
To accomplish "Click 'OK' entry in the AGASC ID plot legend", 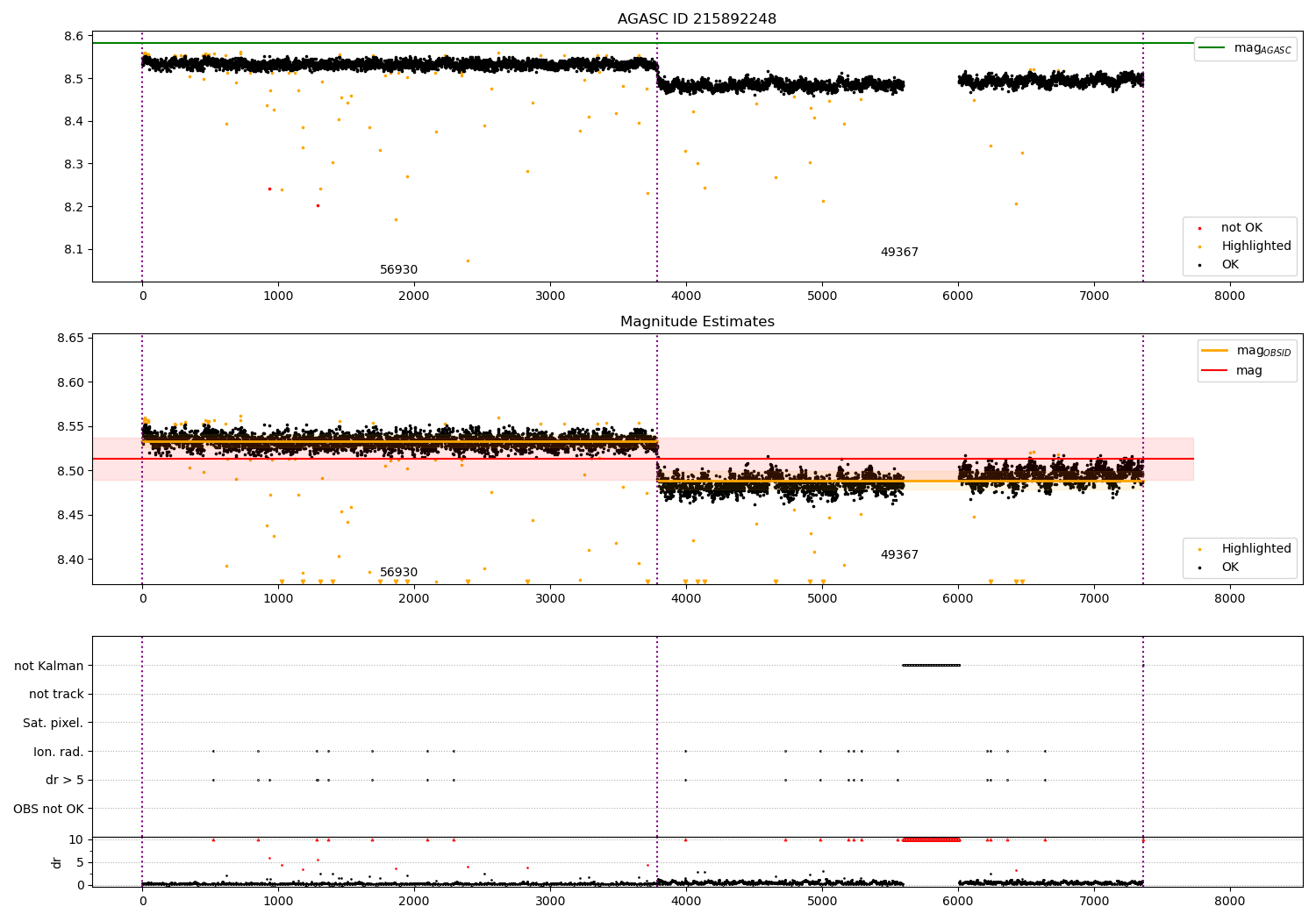I will [x=1230, y=265].
